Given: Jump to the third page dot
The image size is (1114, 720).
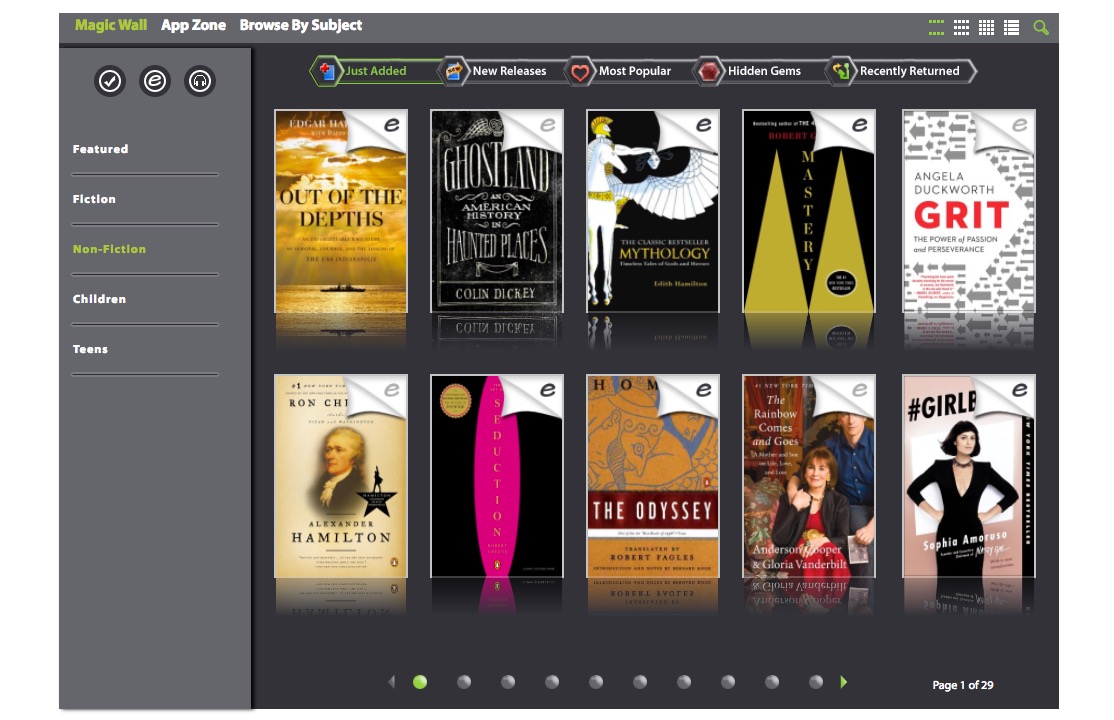Looking at the screenshot, I should click(508, 682).
